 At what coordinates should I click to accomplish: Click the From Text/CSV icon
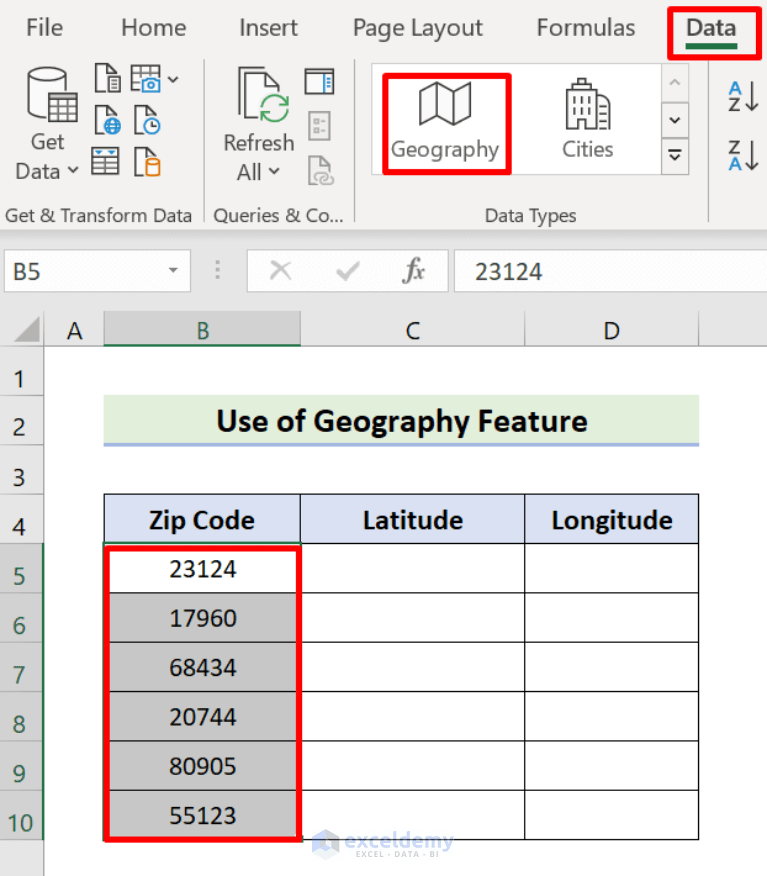point(107,78)
